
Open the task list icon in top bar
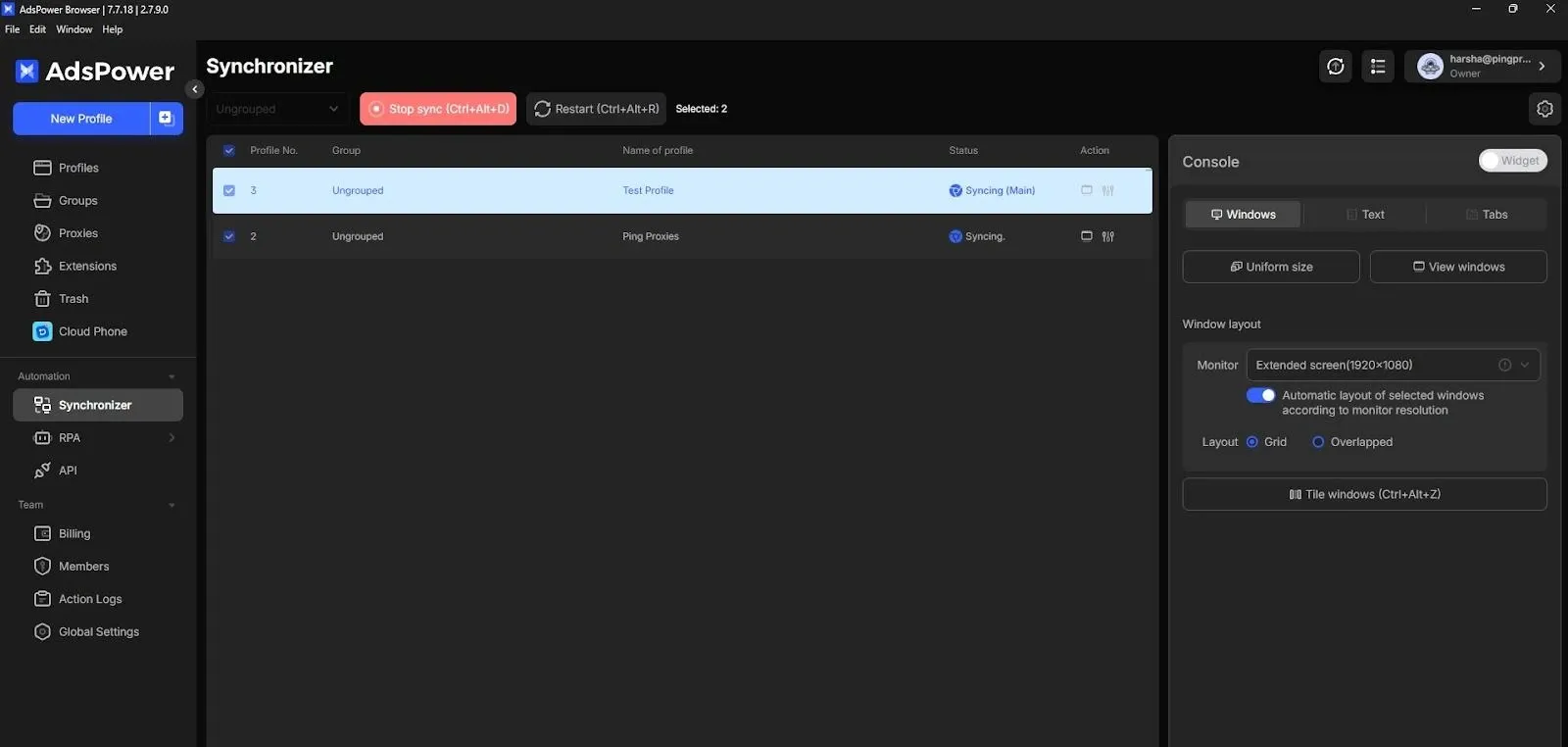[1378, 66]
